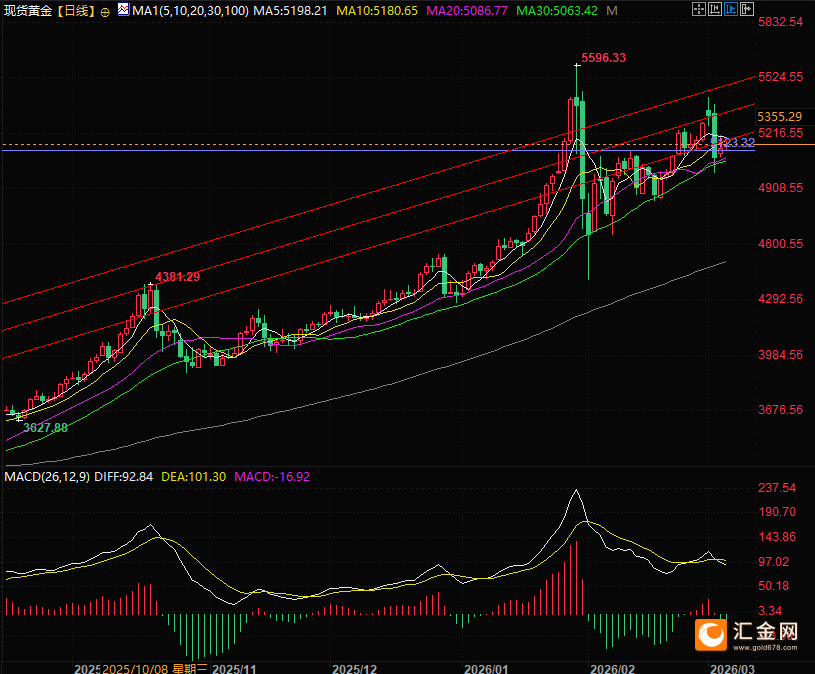Click the magenta MA20:5086.77 value
Viewport: 815px width, 674px height.
coord(467,10)
